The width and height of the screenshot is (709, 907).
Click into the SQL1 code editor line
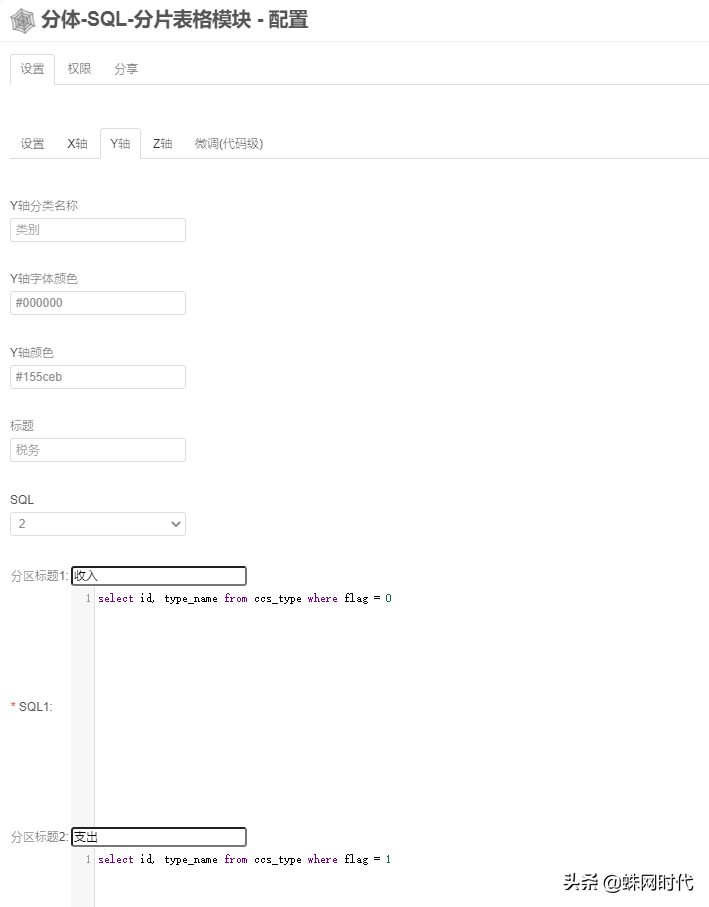pyautogui.click(x=245, y=598)
